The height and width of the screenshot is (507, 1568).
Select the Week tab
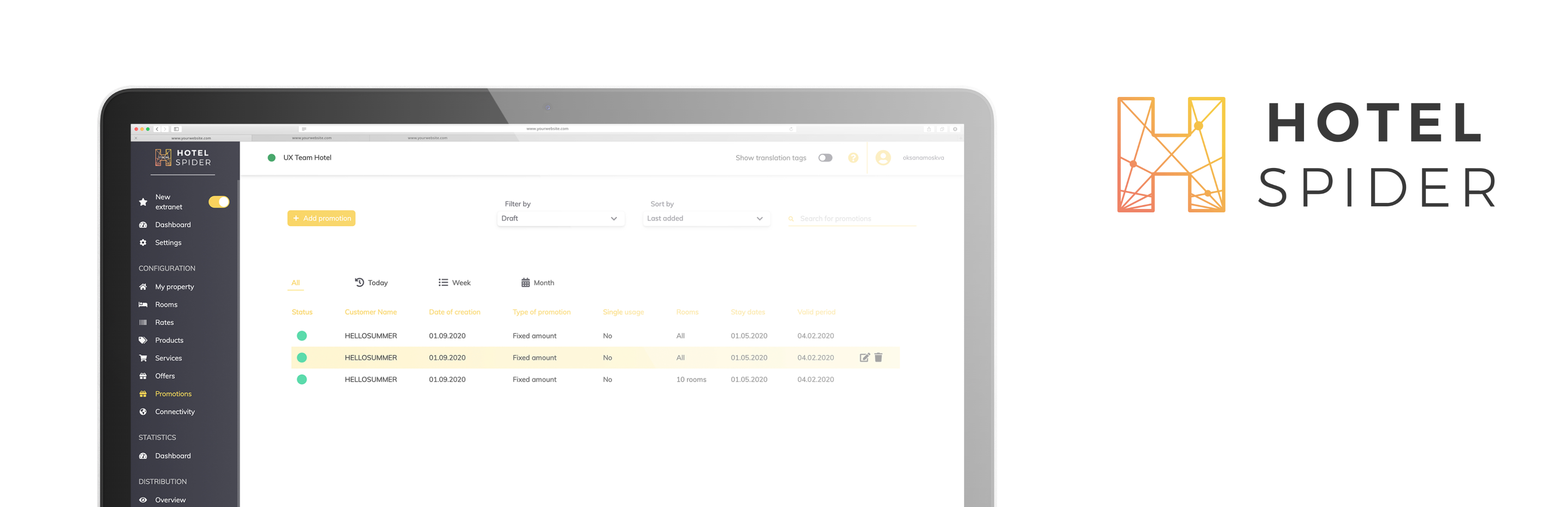(x=454, y=283)
